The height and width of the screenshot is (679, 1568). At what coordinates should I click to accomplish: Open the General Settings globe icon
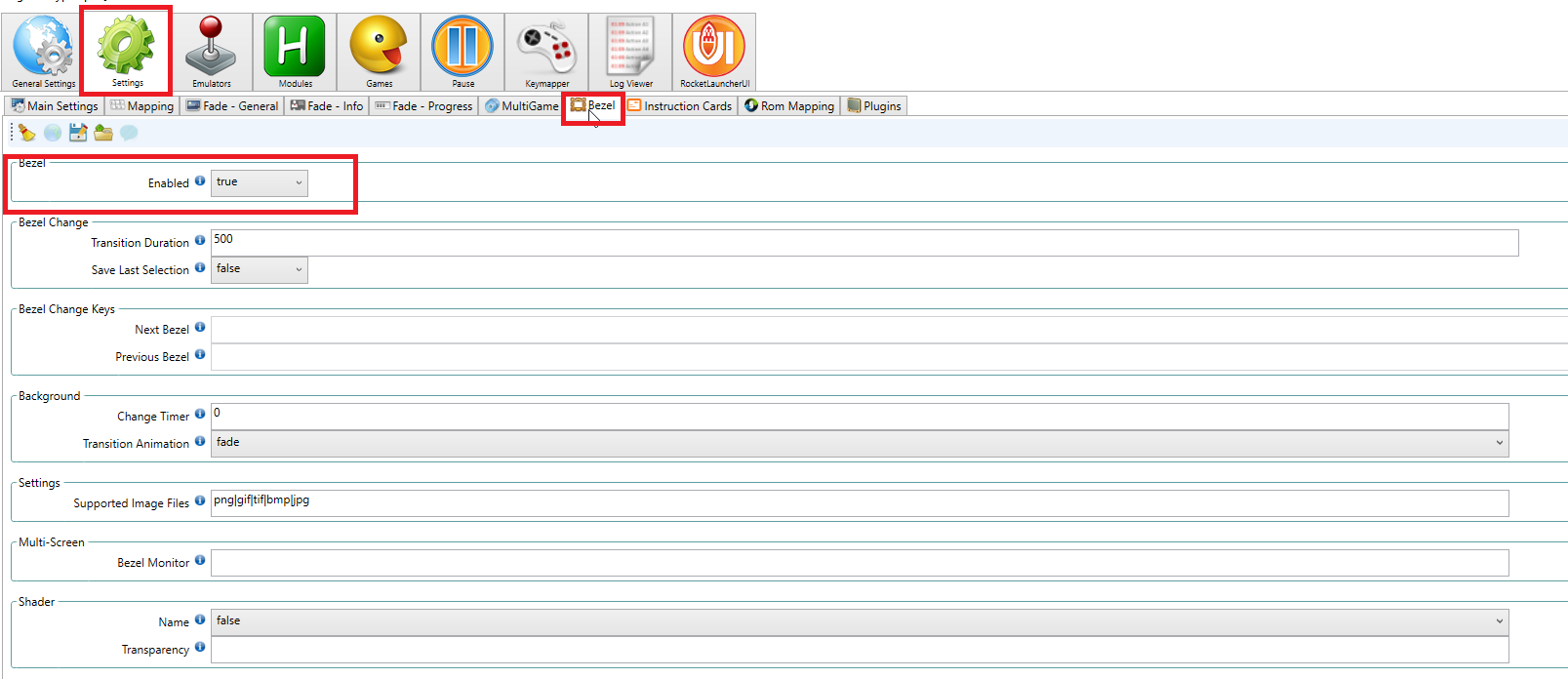(43, 51)
